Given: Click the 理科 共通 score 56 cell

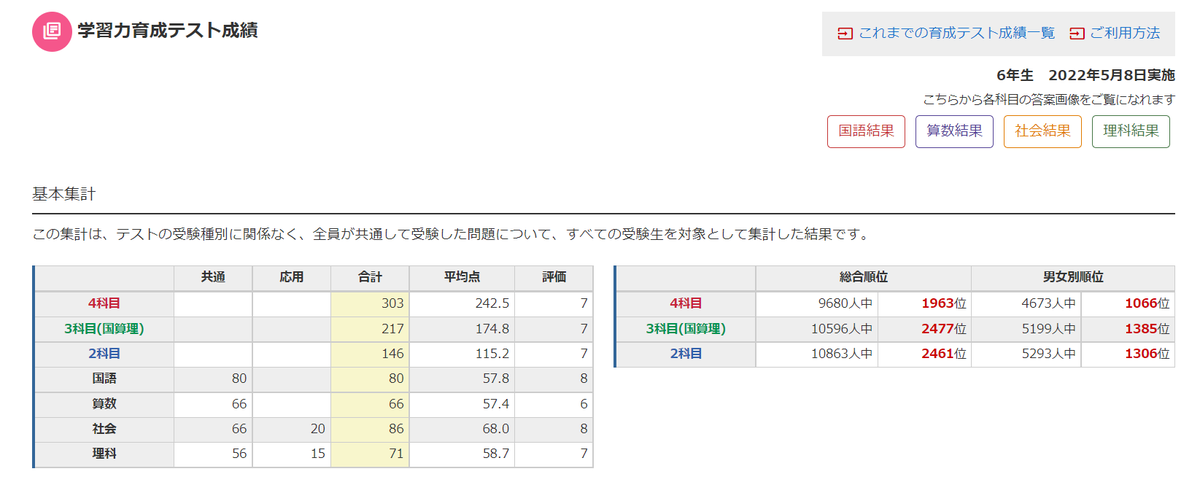Looking at the screenshot, I should (212, 455).
